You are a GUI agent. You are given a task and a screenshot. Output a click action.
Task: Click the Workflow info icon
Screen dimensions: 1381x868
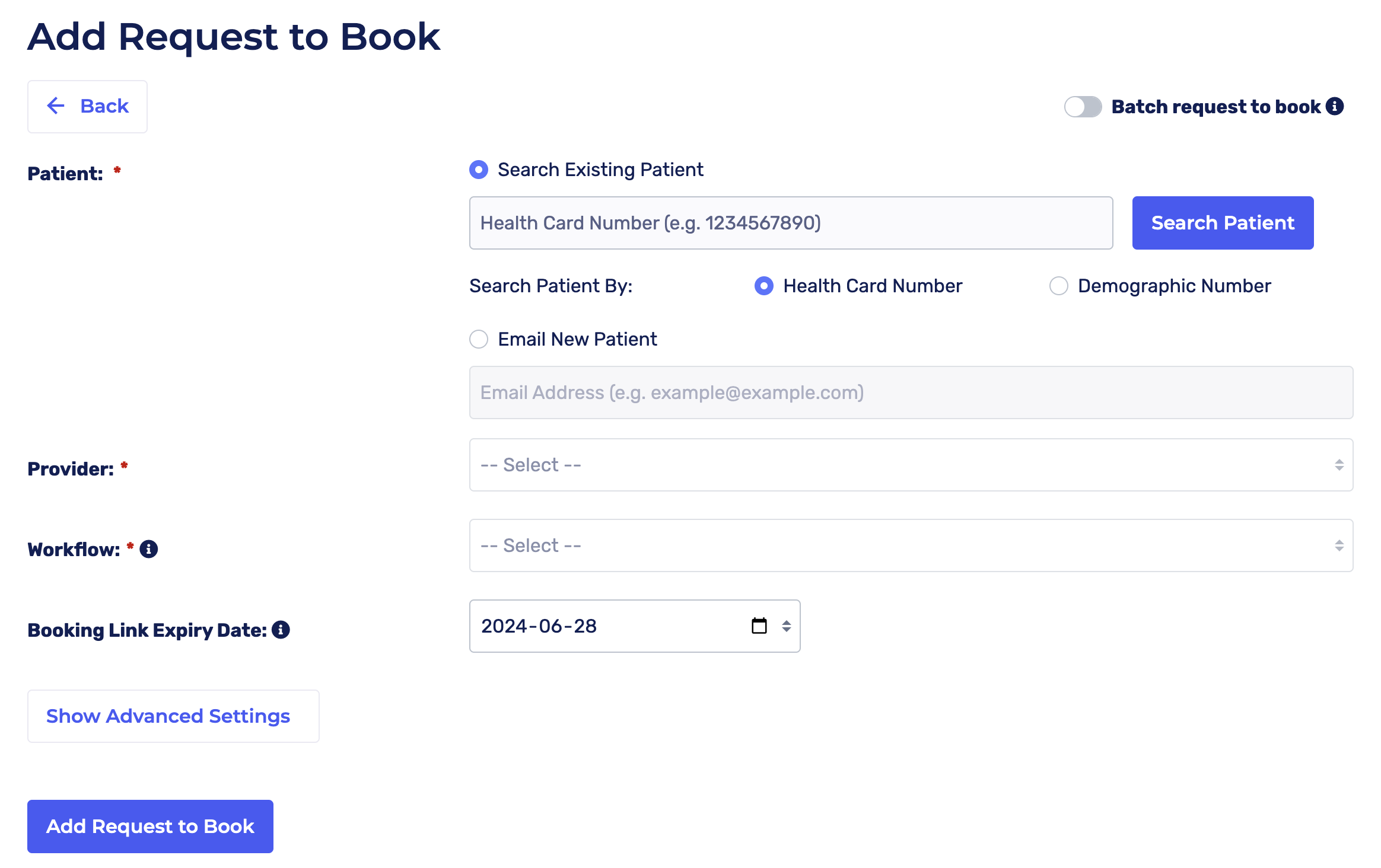click(x=149, y=549)
